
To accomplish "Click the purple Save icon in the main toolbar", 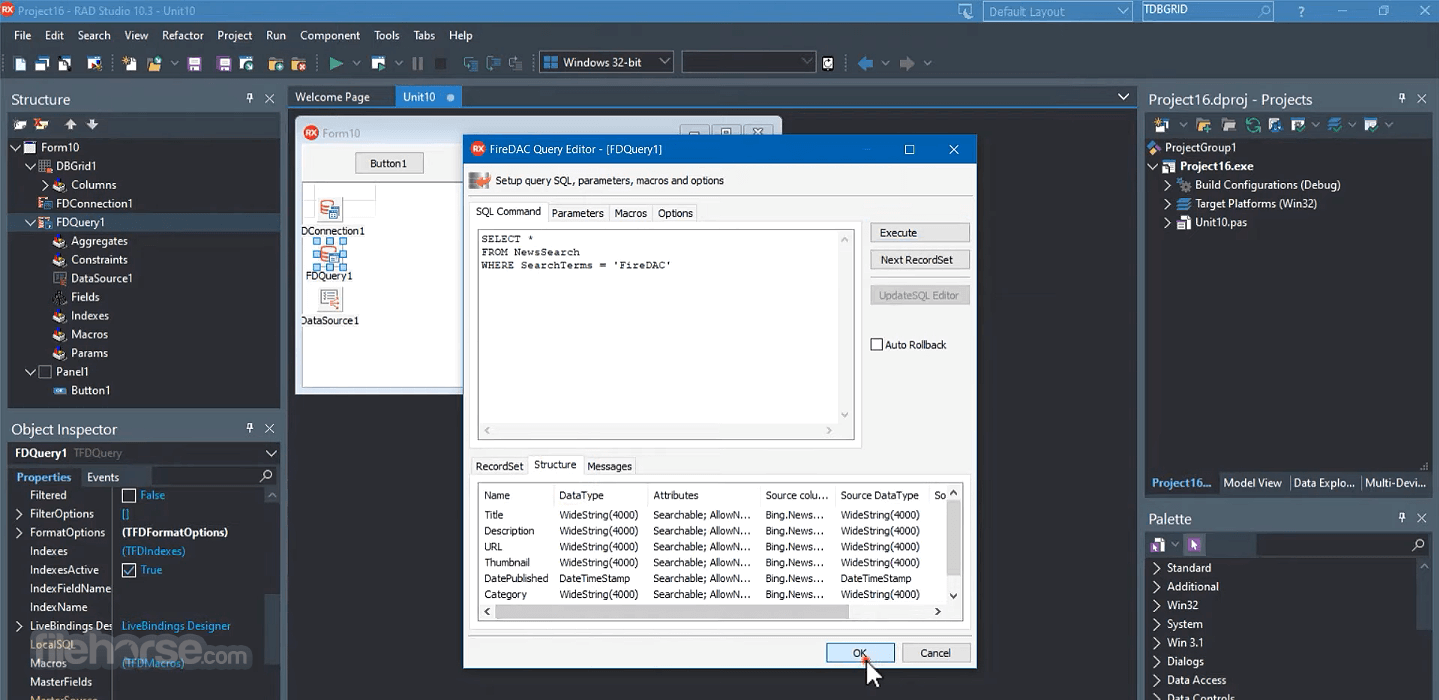I will click(x=195, y=64).
